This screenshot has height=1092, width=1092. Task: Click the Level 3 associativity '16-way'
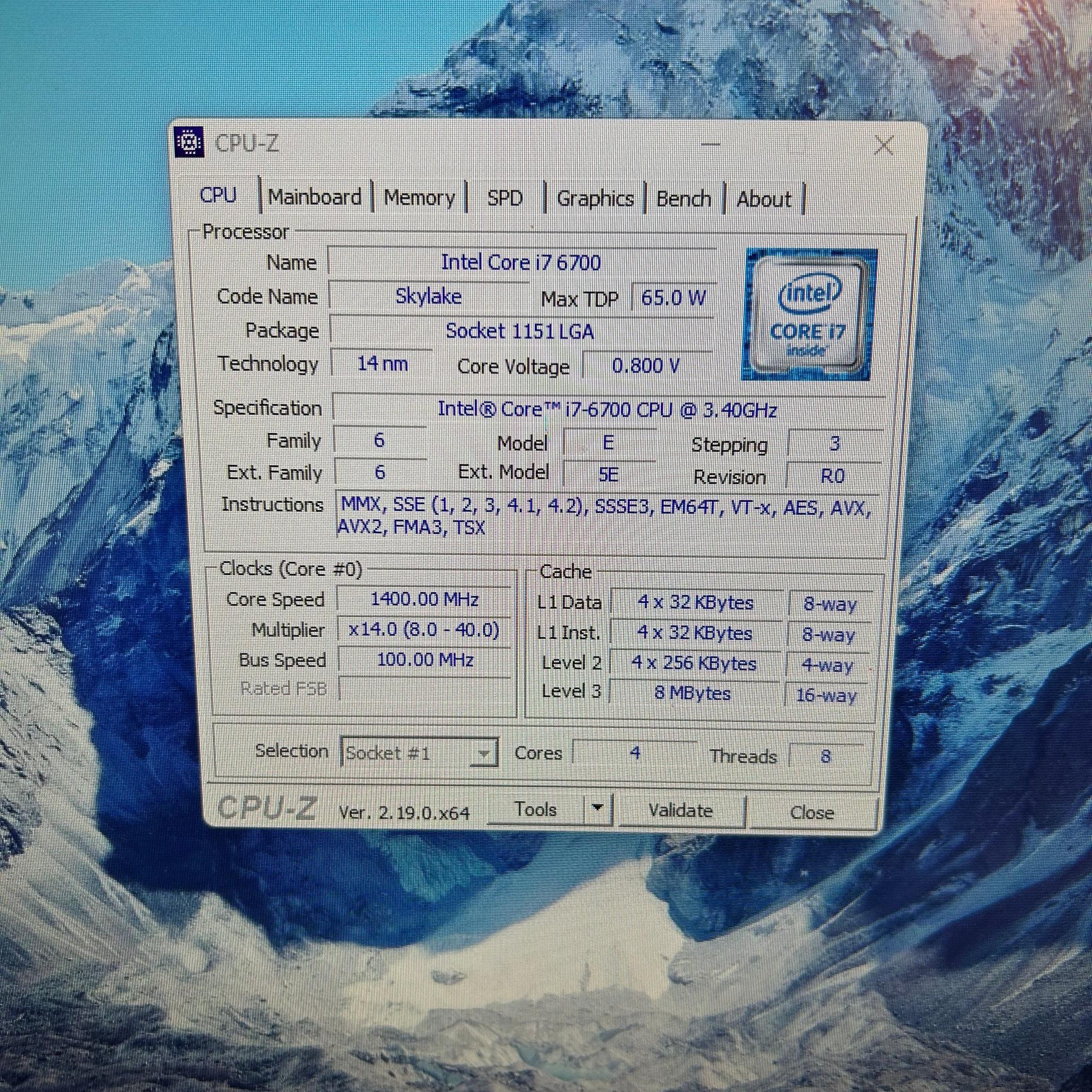coord(826,695)
